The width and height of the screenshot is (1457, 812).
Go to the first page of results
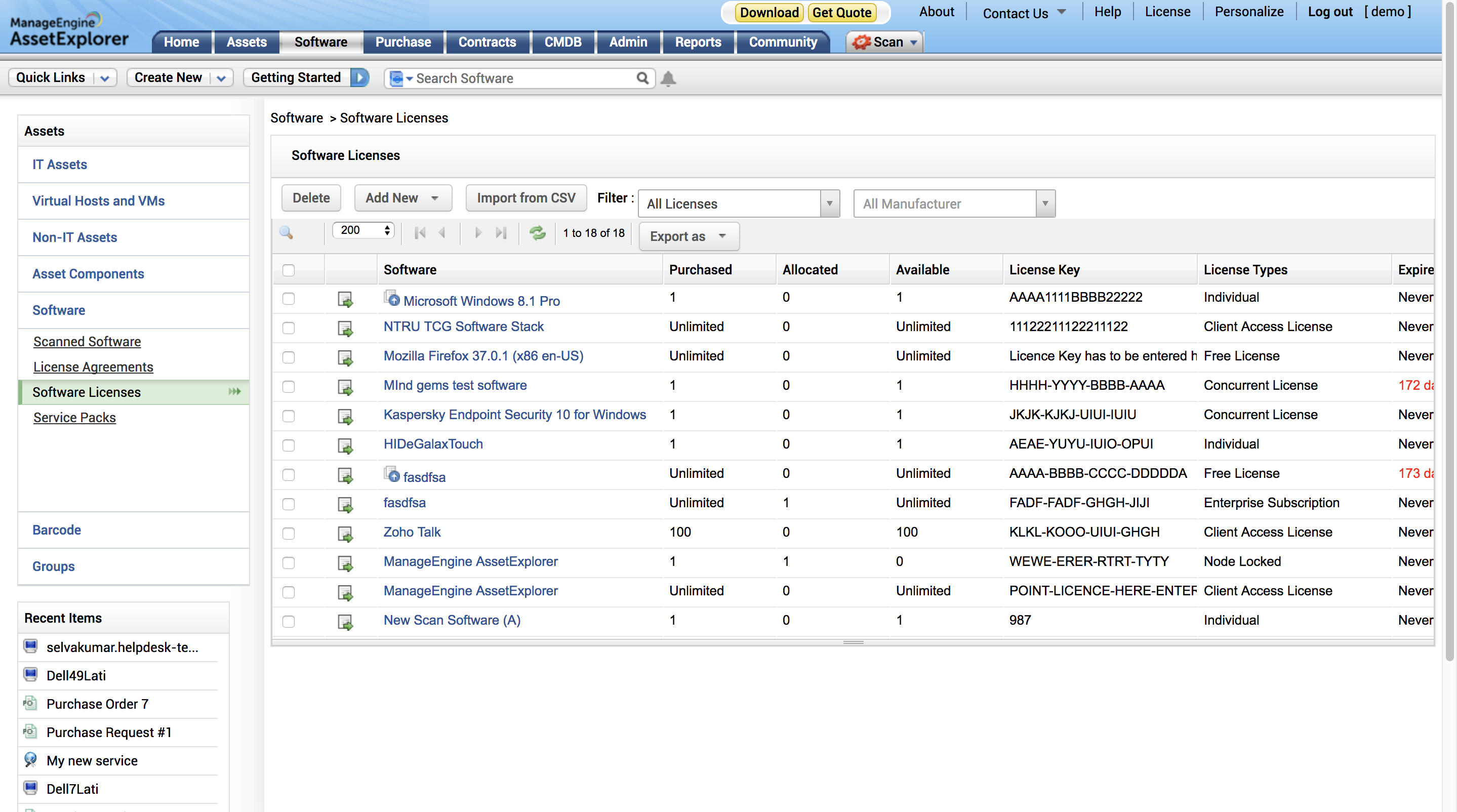pyautogui.click(x=420, y=232)
